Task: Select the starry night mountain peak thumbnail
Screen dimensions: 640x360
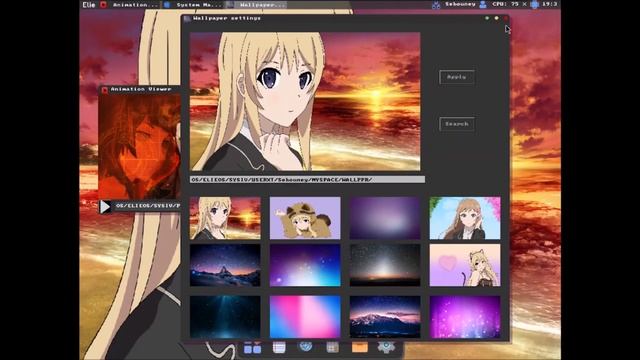Action: click(225, 265)
